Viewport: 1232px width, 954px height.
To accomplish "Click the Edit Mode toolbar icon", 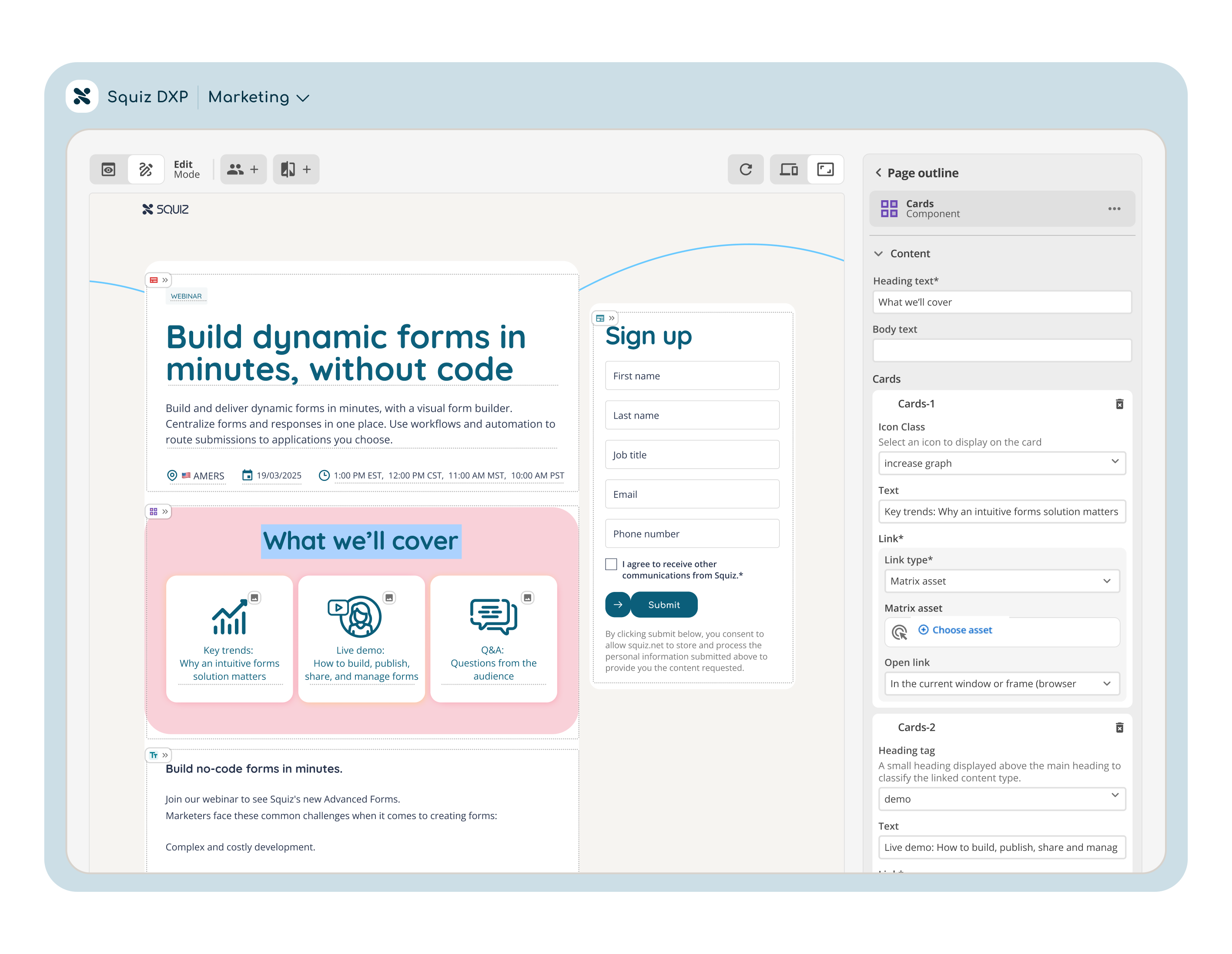I will coord(147,168).
